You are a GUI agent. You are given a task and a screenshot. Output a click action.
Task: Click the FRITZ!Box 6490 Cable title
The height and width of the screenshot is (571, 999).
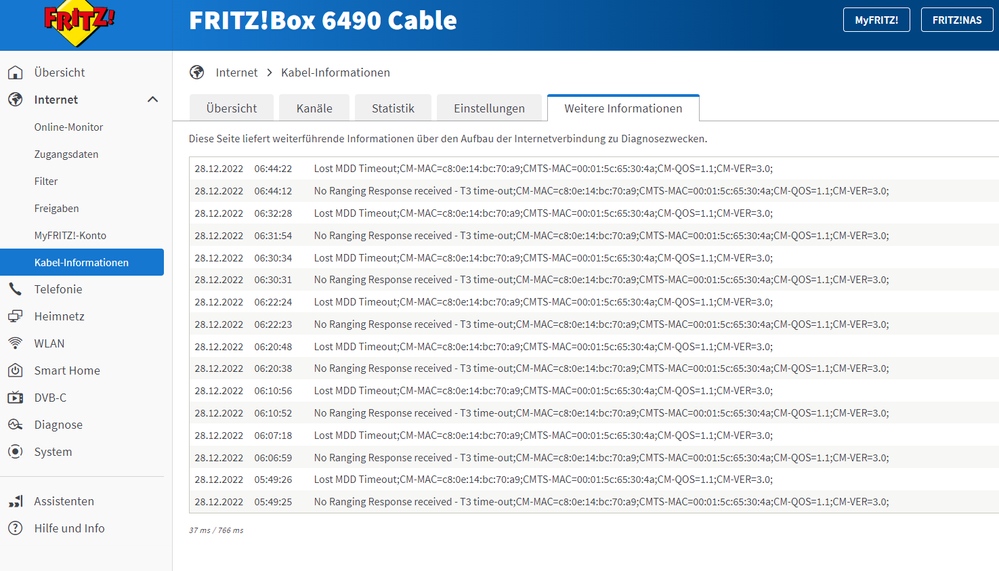323,20
